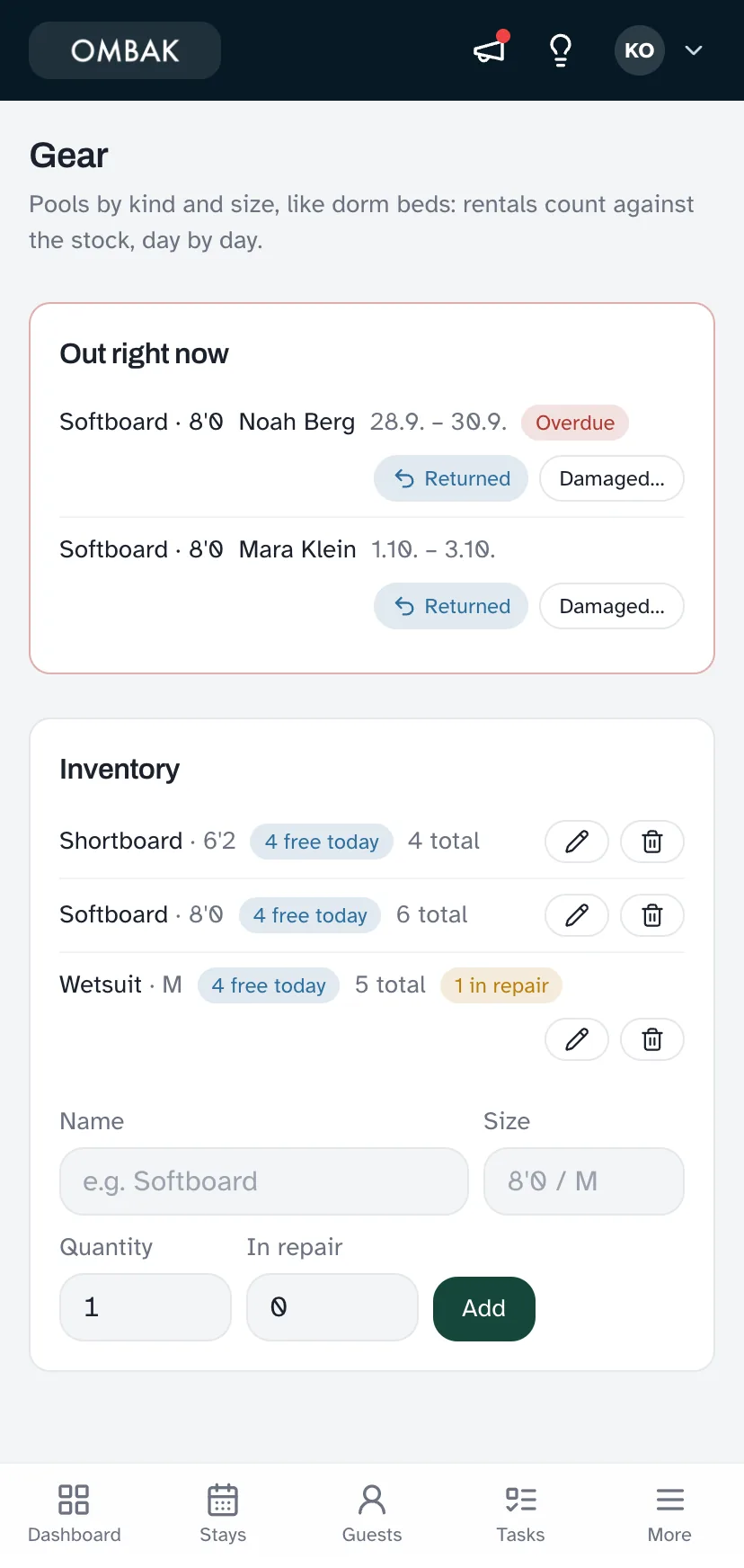Open the Guests tab
This screenshot has width=744, height=1568.
(x=372, y=1515)
